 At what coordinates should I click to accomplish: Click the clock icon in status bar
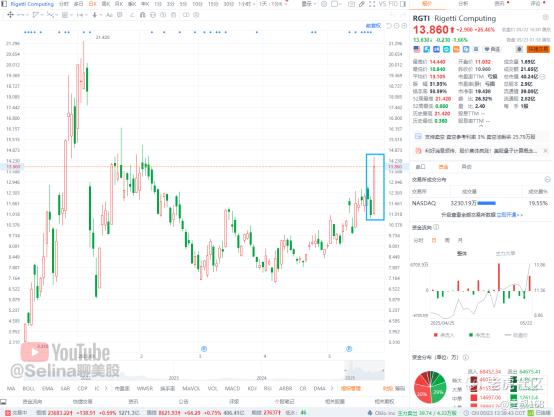pos(466,413)
